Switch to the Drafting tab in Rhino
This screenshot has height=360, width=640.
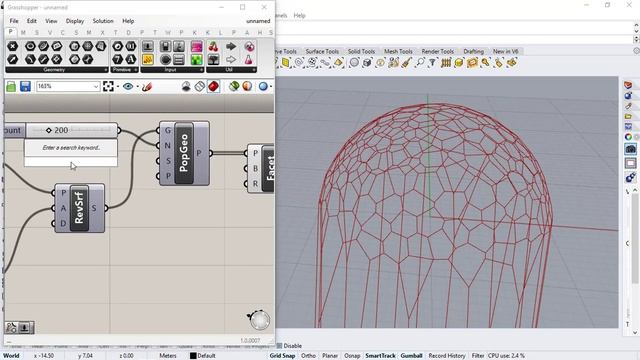[473, 51]
